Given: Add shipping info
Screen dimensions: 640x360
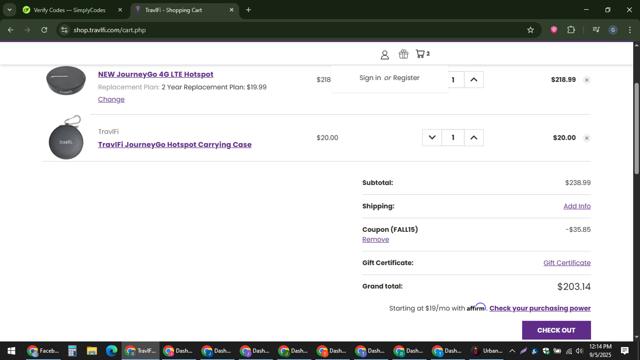Looking at the screenshot, I should click(577, 206).
